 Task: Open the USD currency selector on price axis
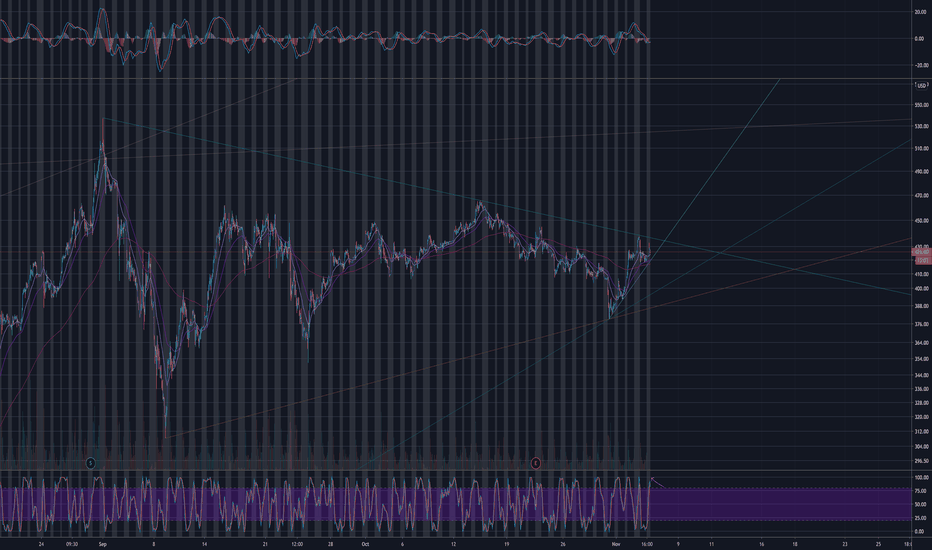(x=921, y=86)
